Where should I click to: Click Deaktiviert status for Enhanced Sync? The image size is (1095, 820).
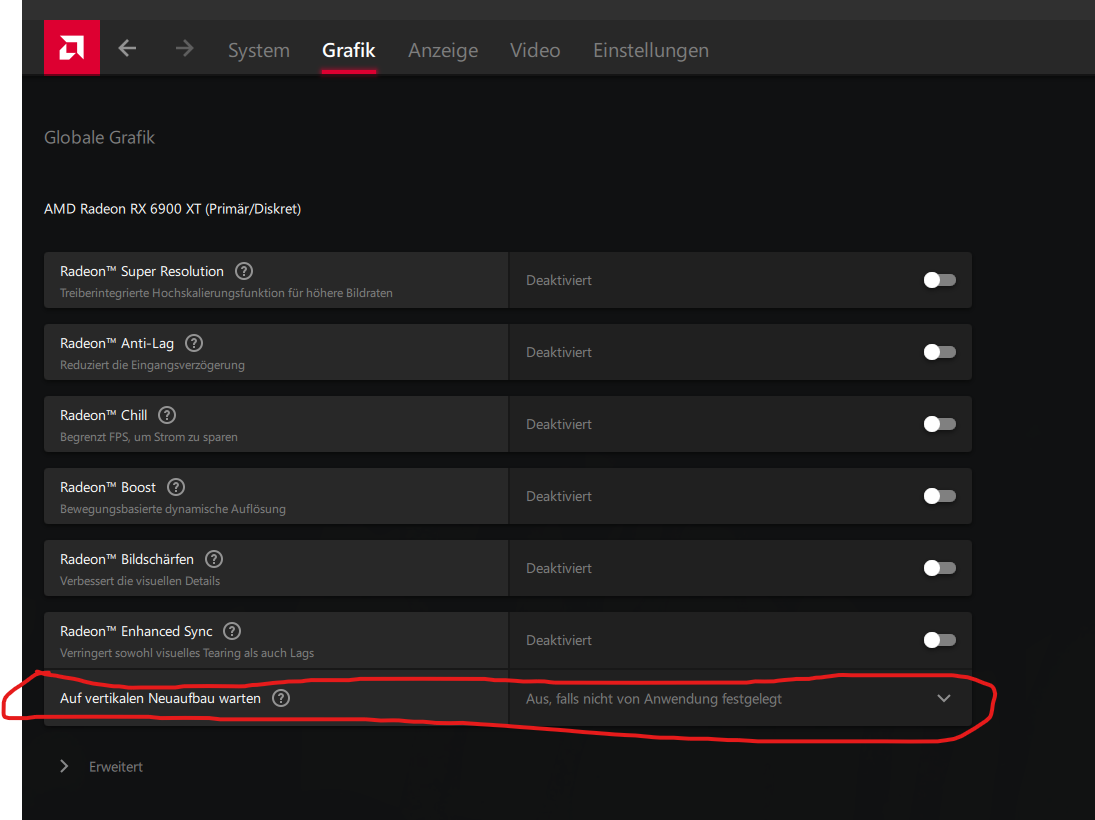tap(559, 640)
